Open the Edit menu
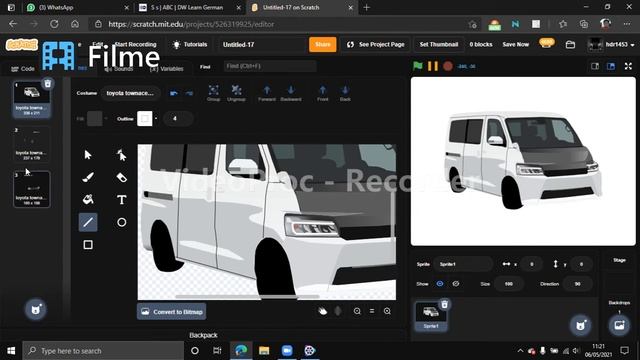Viewport: 640px width, 360px height. click(98, 44)
